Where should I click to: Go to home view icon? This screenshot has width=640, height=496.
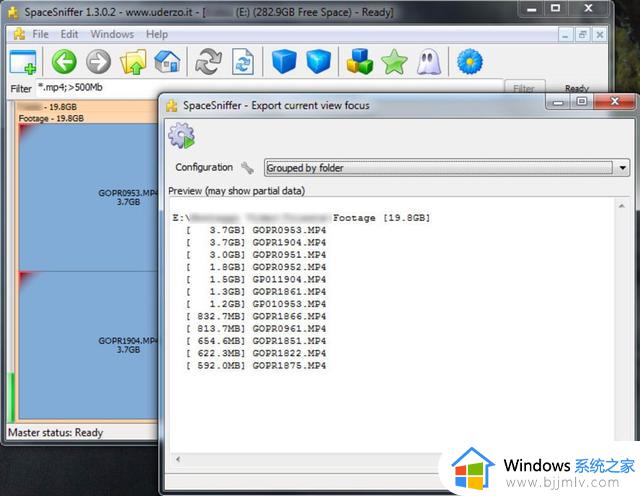point(168,62)
